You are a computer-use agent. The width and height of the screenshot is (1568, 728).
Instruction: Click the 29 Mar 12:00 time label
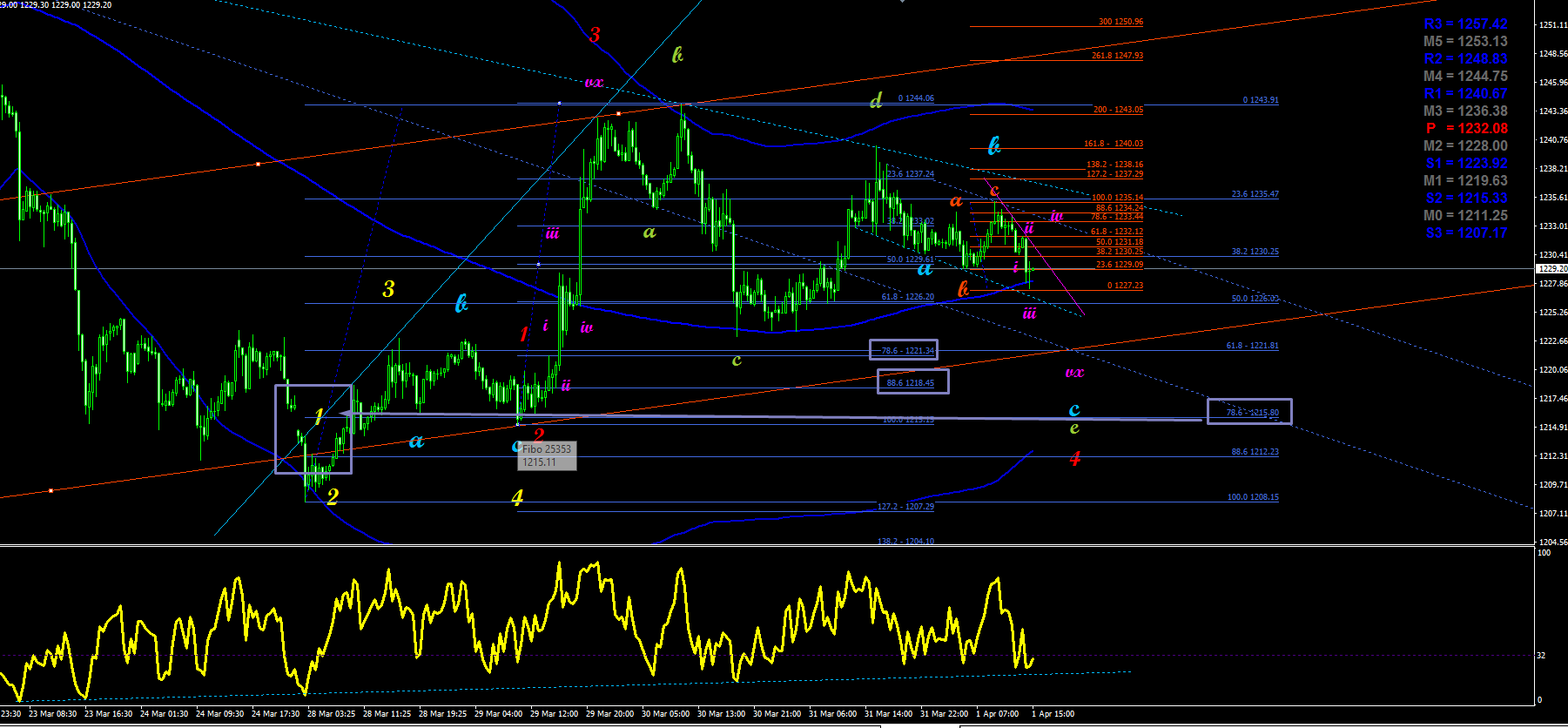click(x=554, y=714)
